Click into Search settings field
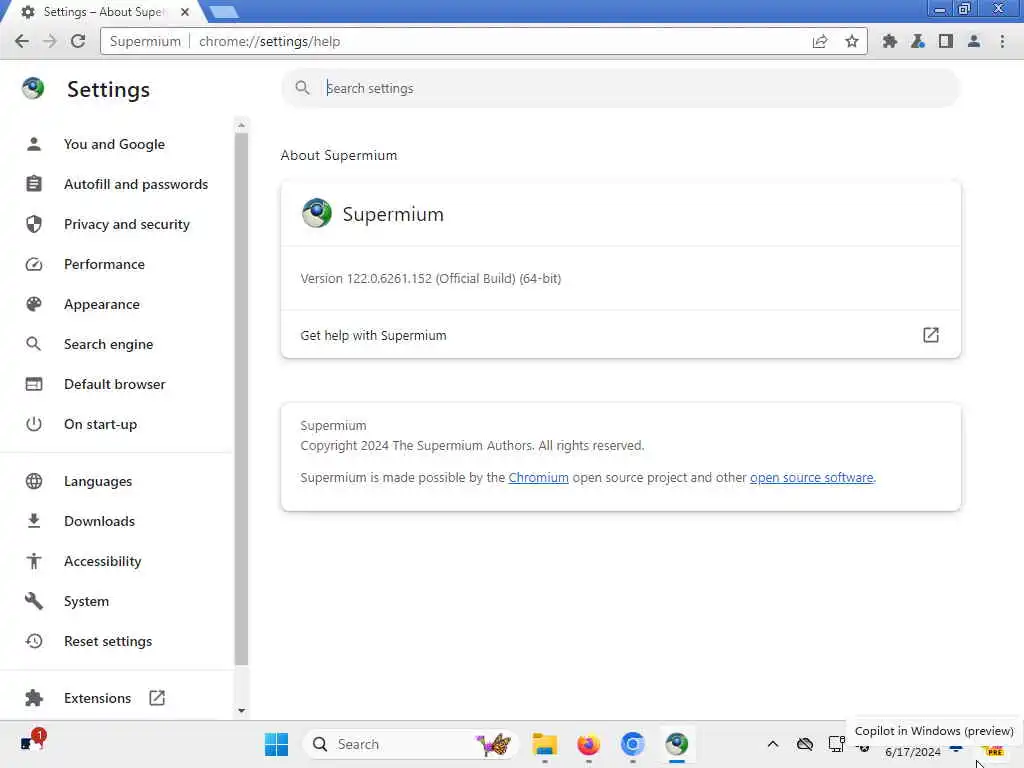The width and height of the screenshot is (1024, 768). coord(620,88)
